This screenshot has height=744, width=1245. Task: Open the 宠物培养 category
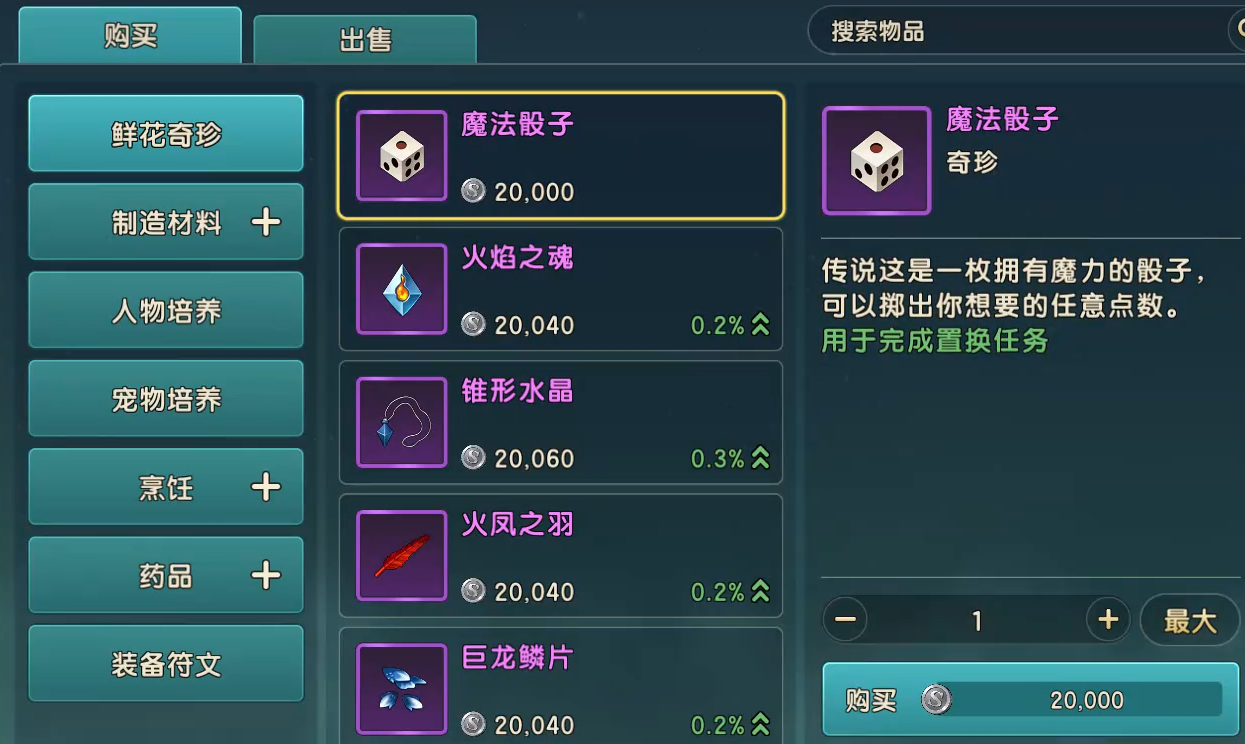coord(166,398)
